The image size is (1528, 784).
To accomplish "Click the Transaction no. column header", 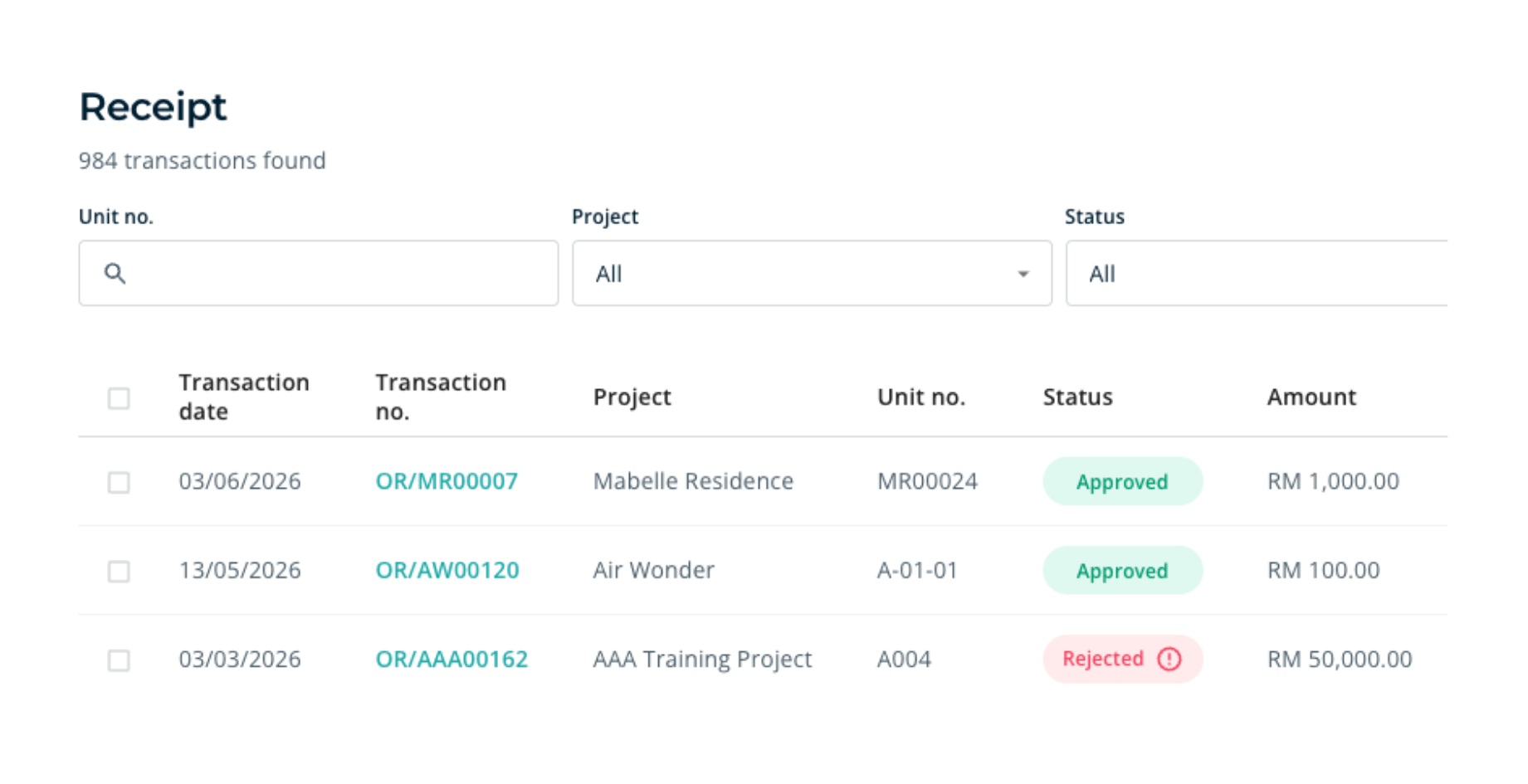I will (x=441, y=397).
